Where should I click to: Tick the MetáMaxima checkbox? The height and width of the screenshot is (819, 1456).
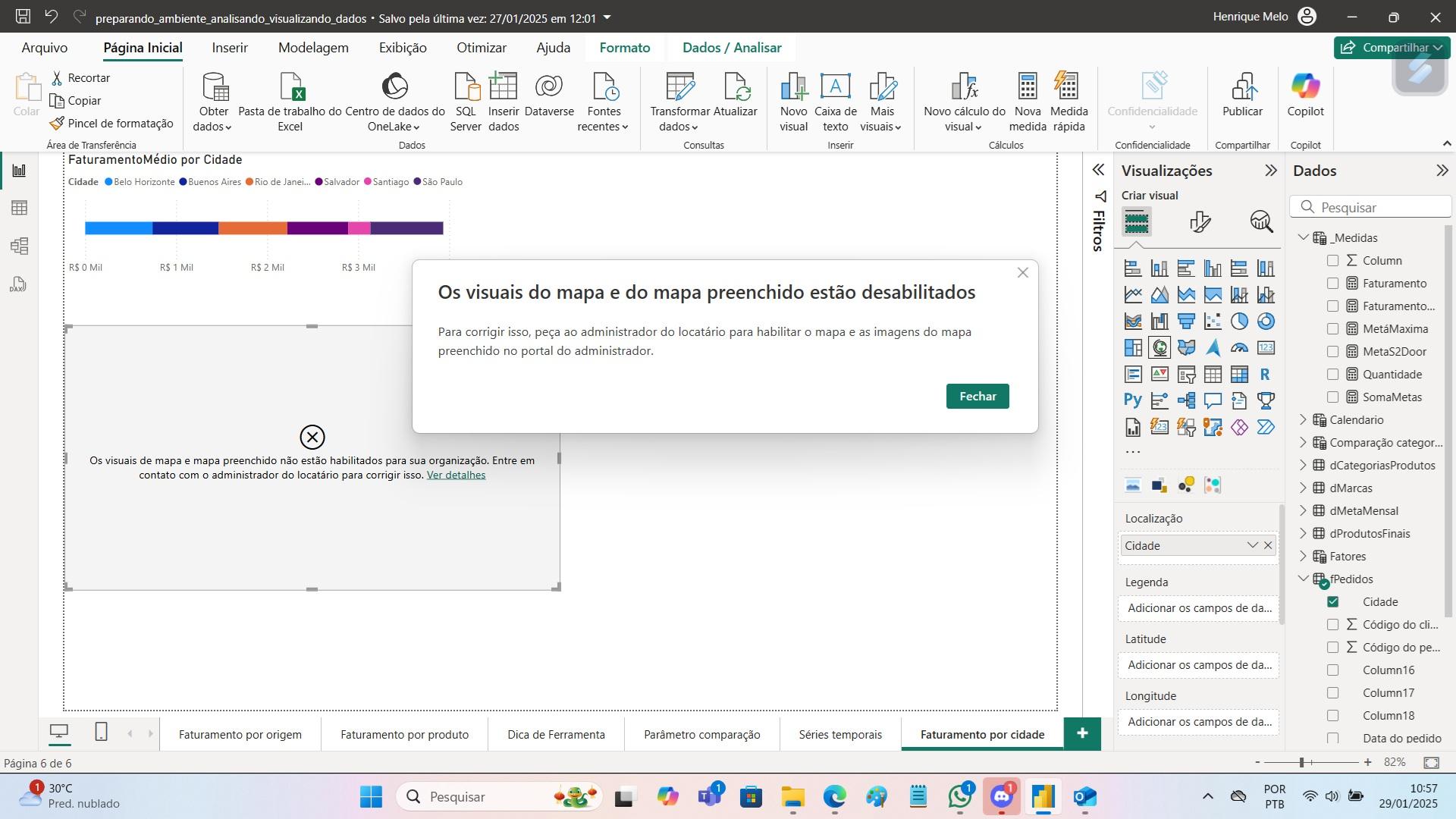click(1332, 329)
